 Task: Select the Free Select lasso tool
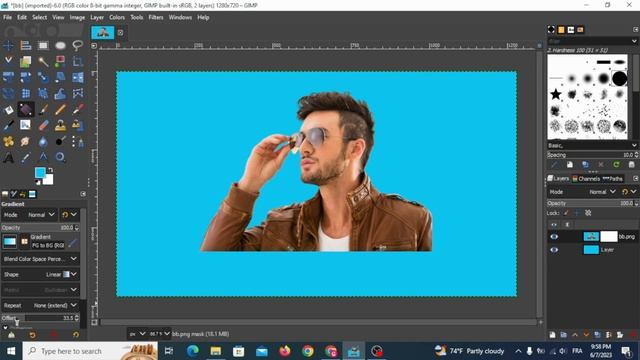tap(78, 45)
